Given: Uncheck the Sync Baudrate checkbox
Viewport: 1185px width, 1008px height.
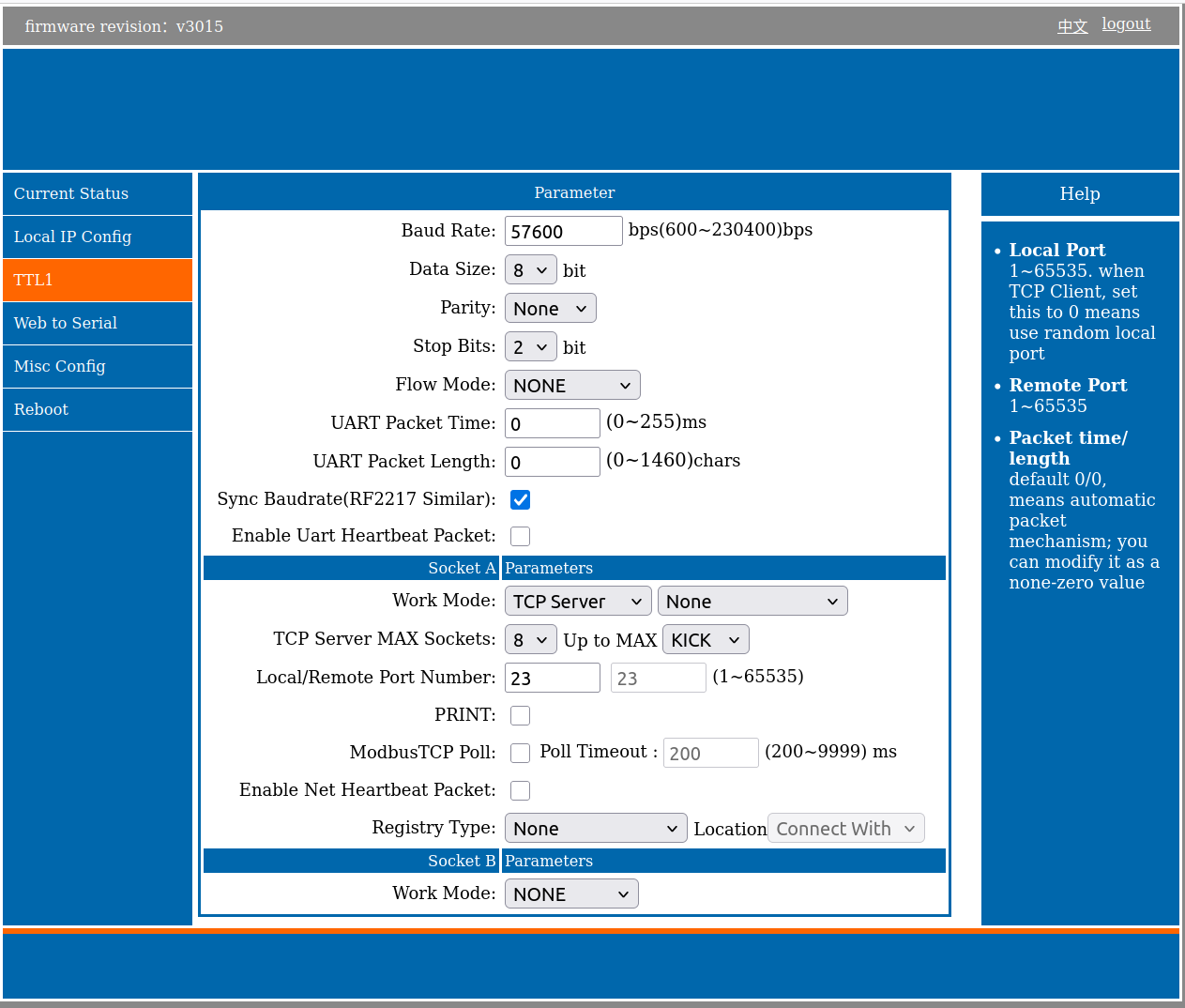Looking at the screenshot, I should tap(520, 499).
